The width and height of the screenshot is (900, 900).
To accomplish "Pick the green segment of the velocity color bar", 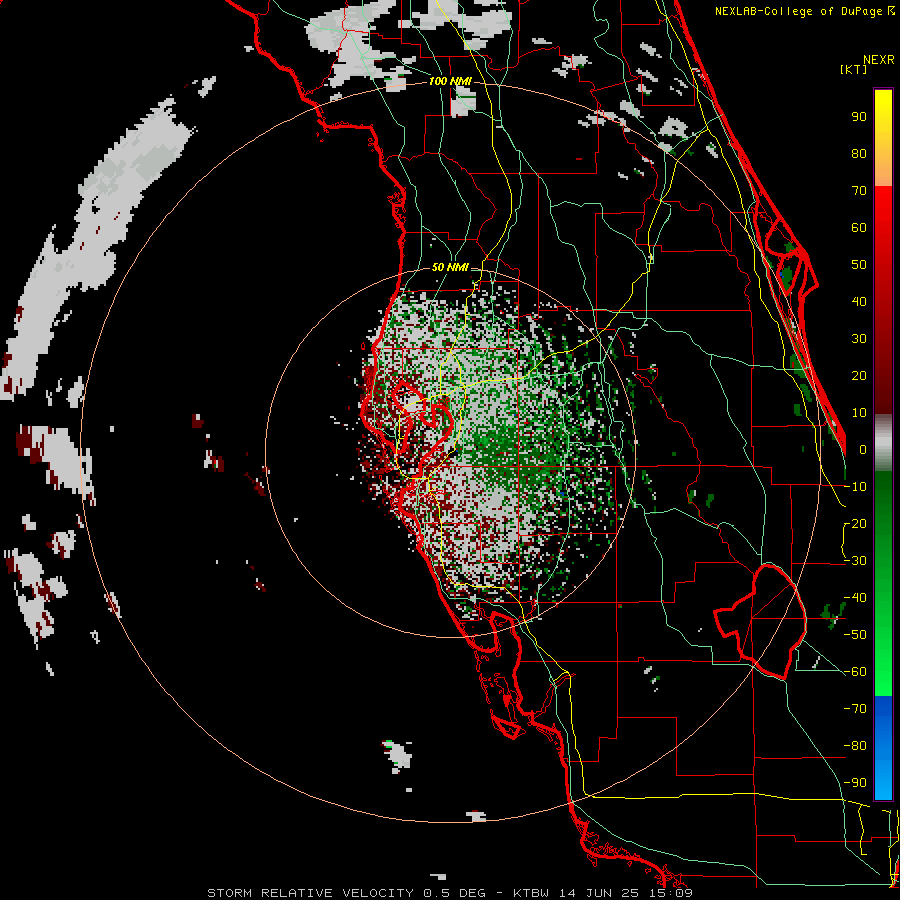I will pos(883,584).
